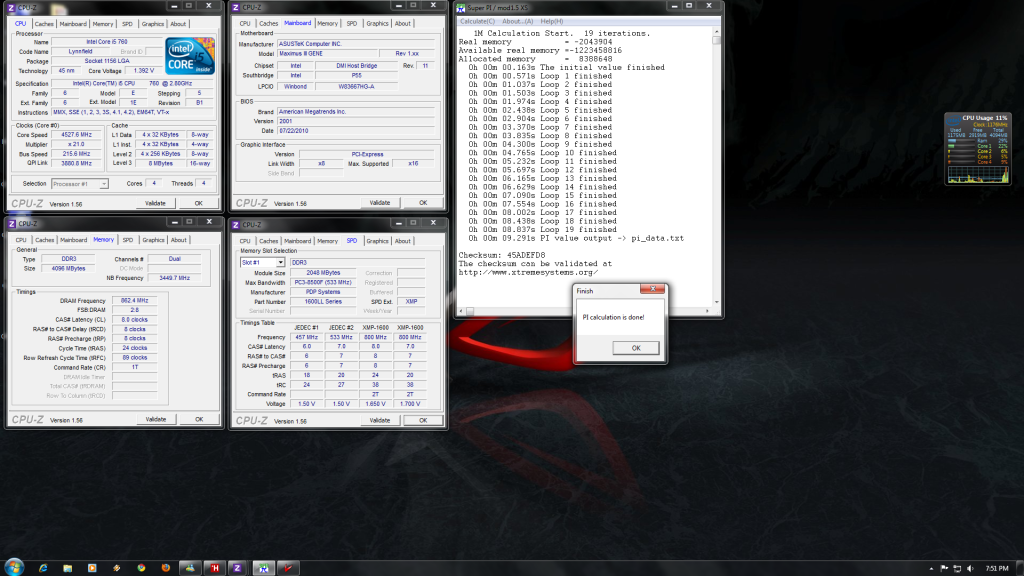
Task: Click the volume speaker tray icon
Action: pos(969,567)
